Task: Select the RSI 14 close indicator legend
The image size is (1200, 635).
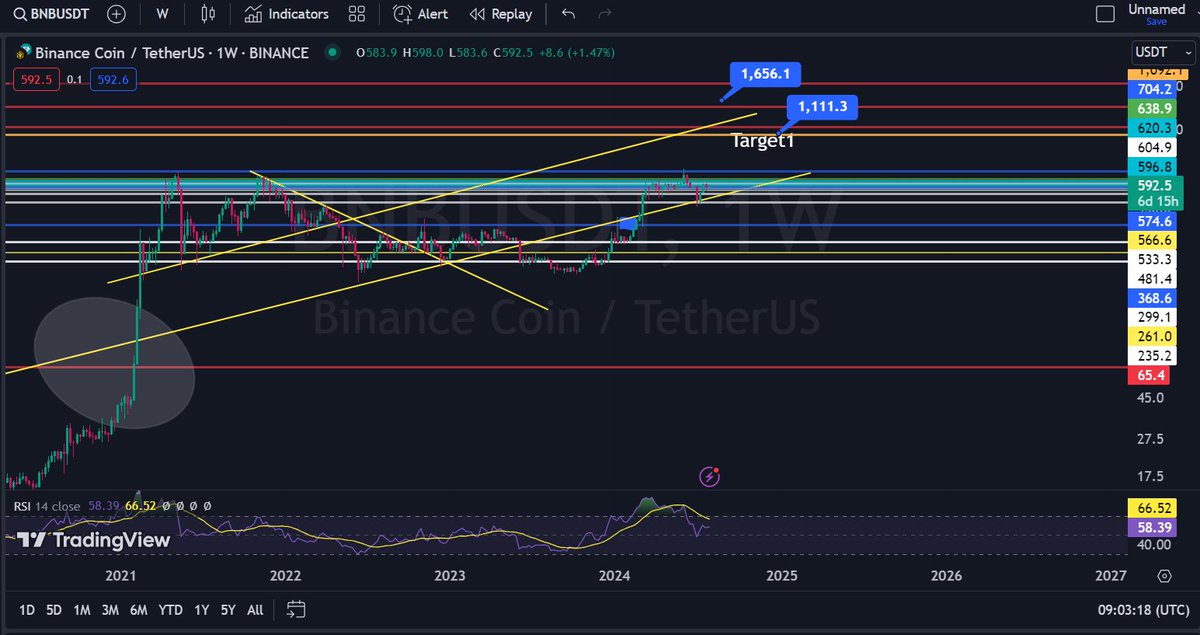Action: (x=47, y=506)
